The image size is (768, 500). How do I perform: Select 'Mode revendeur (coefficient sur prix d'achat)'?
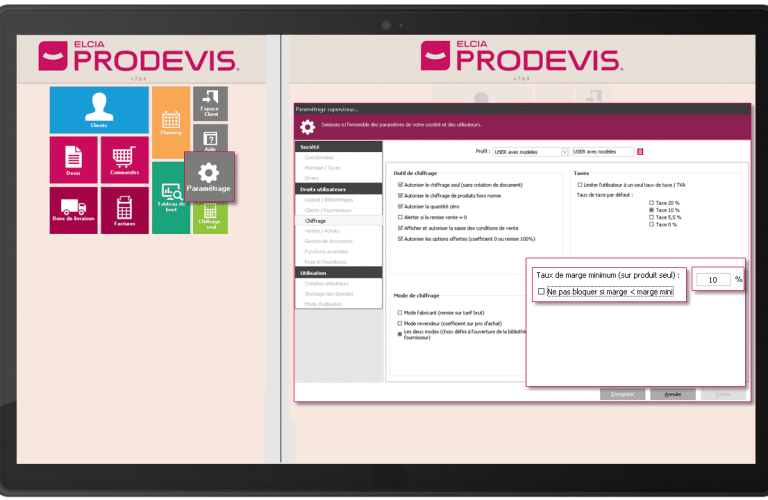400,323
